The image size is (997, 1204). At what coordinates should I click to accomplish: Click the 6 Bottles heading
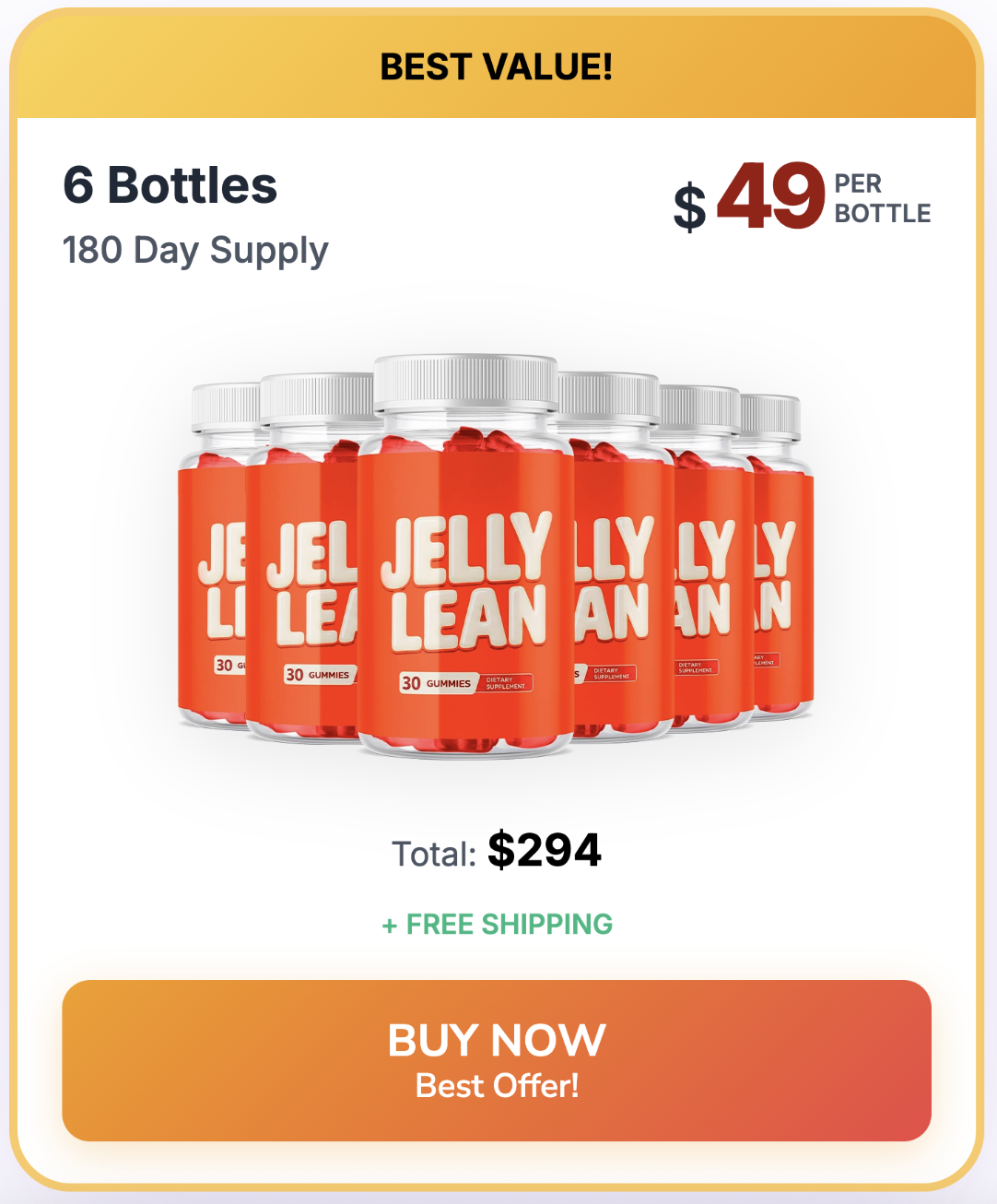click(170, 185)
